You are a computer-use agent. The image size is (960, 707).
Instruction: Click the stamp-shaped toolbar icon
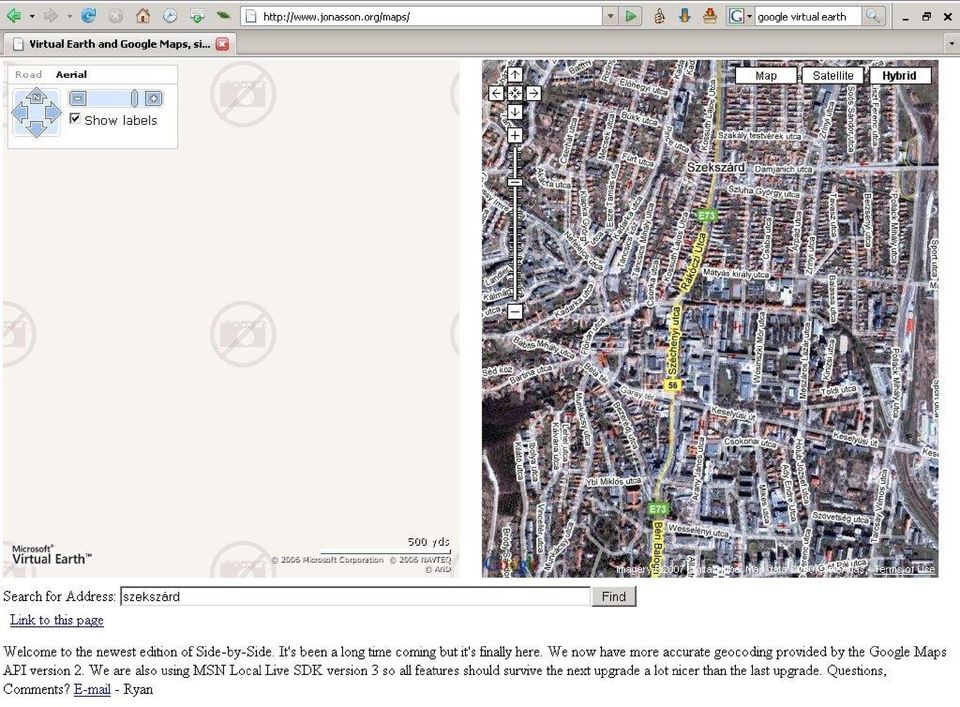pyautogui.click(x=710, y=16)
